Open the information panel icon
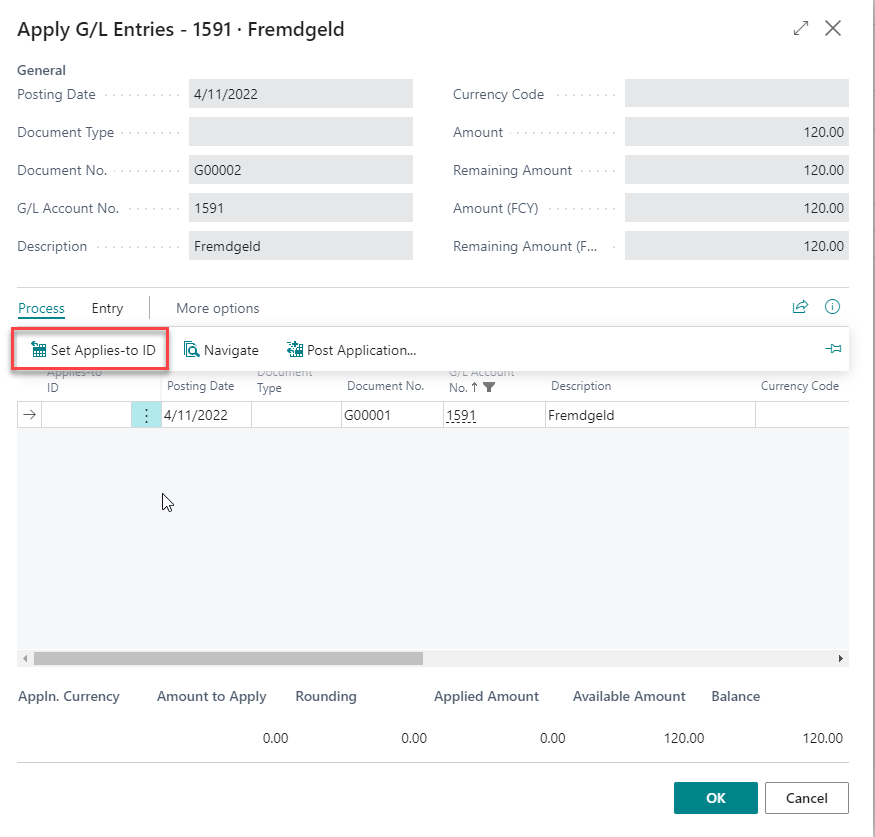The image size is (875, 837). (832, 307)
